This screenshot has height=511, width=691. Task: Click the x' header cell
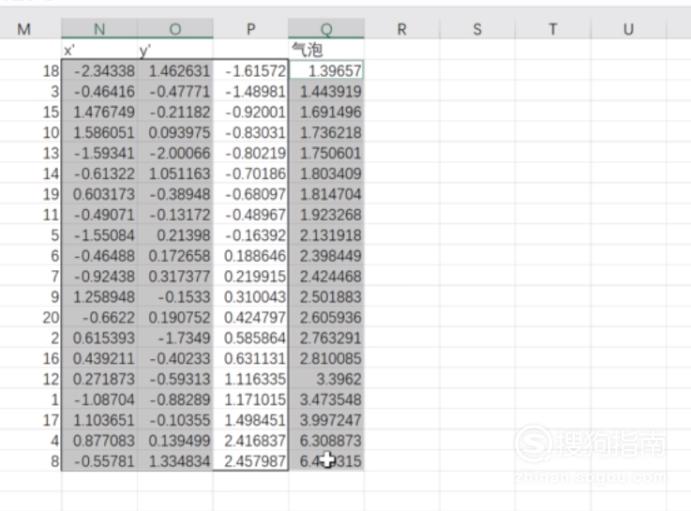(99, 50)
